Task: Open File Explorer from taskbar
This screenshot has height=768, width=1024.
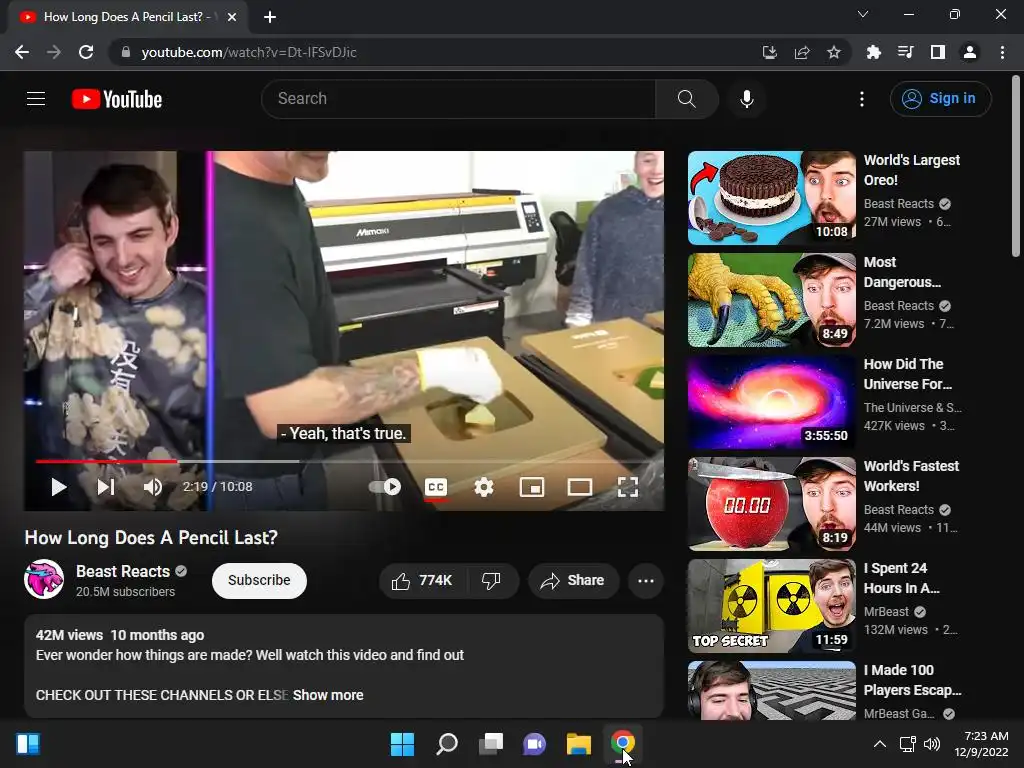Action: (x=579, y=744)
